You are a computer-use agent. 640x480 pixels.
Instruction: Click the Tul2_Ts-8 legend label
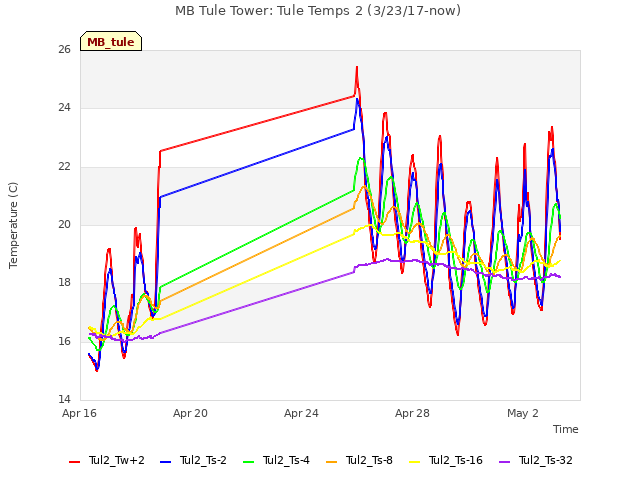click(369, 460)
